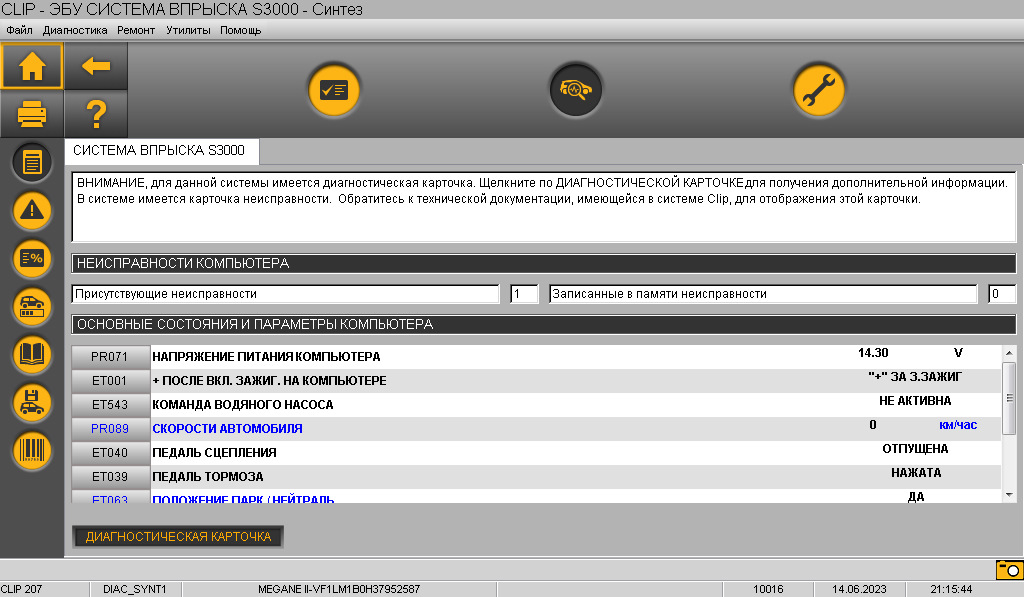The image size is (1024, 597).
Task: Open the checklist icon in top toolbar
Action: click(x=334, y=90)
